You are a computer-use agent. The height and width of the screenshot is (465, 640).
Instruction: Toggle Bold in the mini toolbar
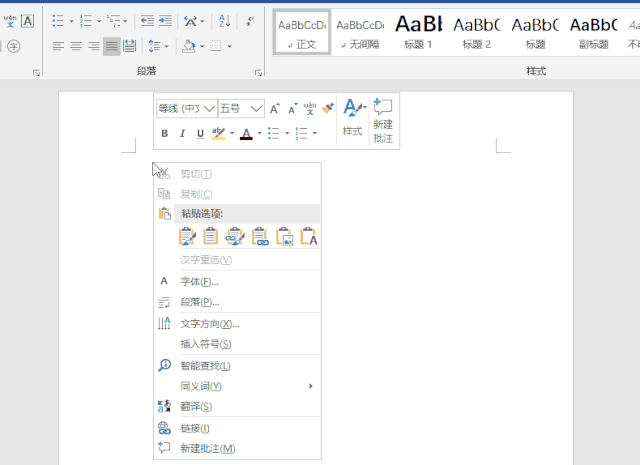click(164, 133)
